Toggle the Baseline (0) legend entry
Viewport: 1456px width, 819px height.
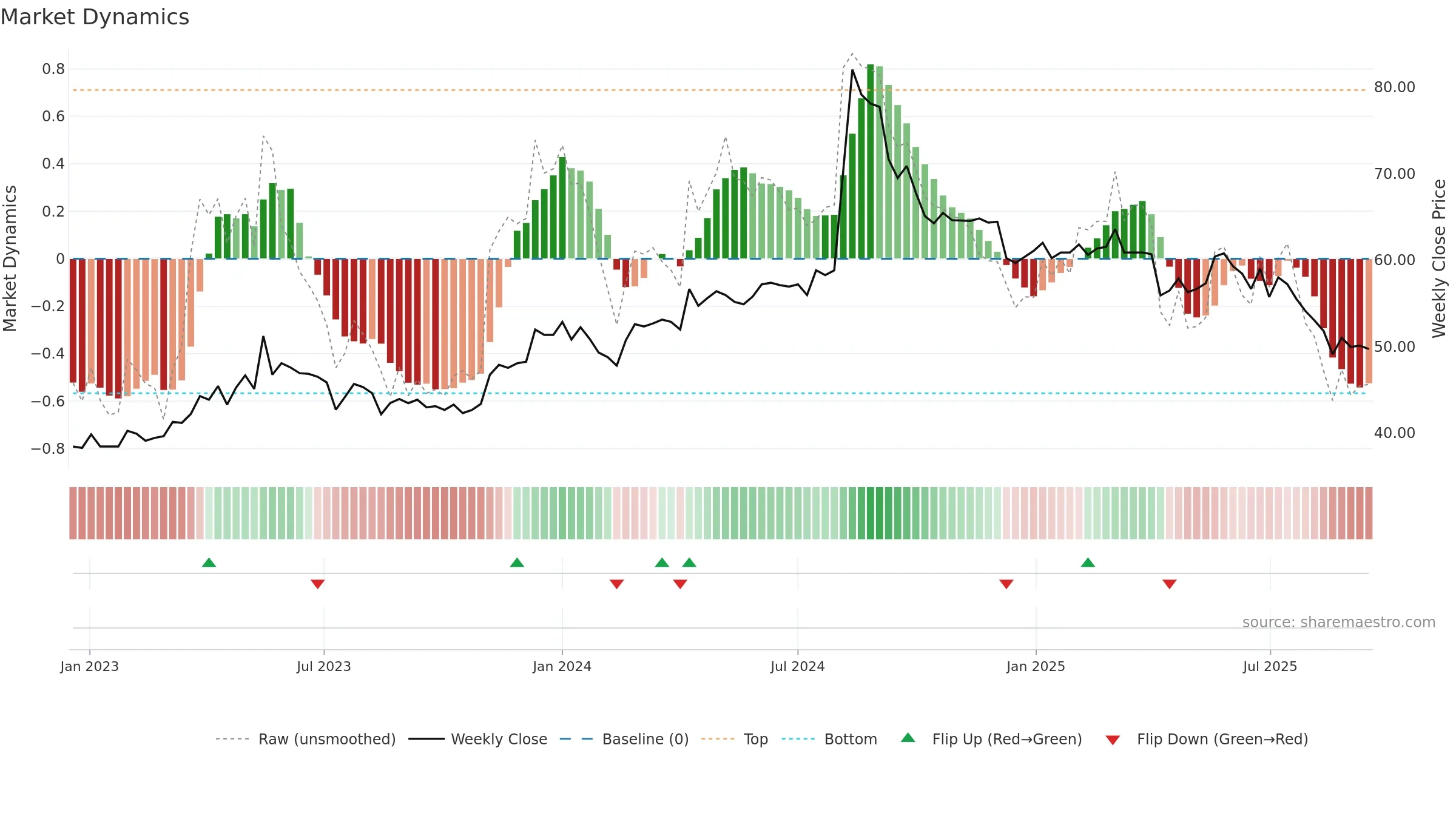click(624, 739)
